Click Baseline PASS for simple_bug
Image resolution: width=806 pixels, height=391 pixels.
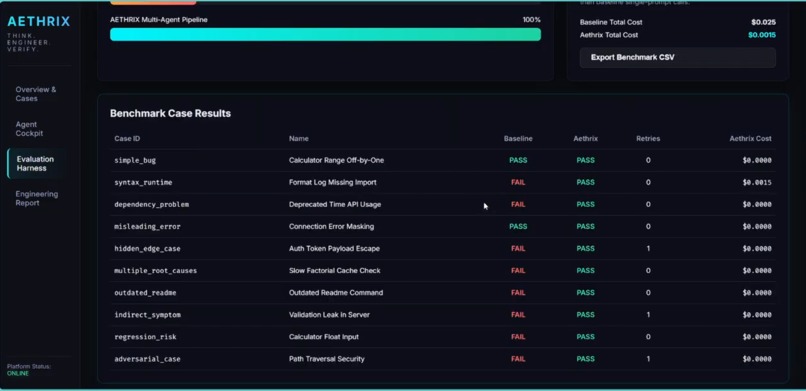518,160
